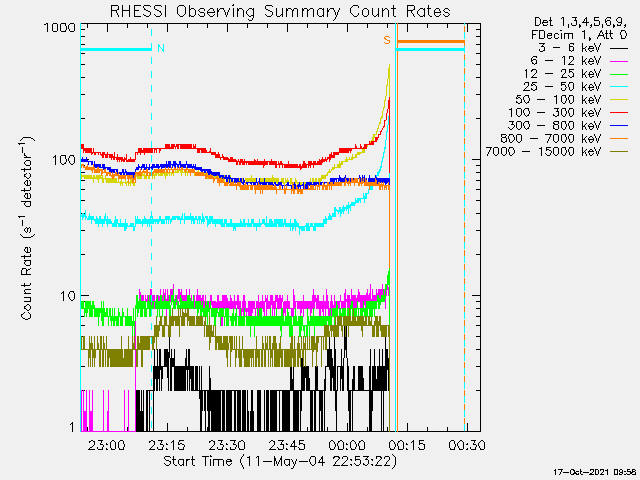Select the '25 - 50 keV' legend label

562,87
